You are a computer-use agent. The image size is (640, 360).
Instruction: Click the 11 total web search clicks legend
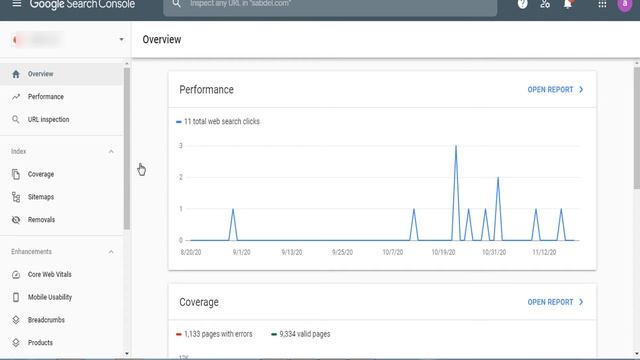(x=218, y=122)
